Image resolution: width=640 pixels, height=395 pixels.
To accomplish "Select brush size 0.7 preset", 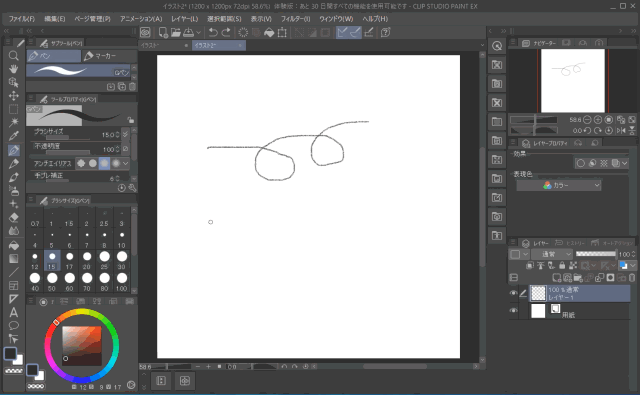I will coord(35,220).
